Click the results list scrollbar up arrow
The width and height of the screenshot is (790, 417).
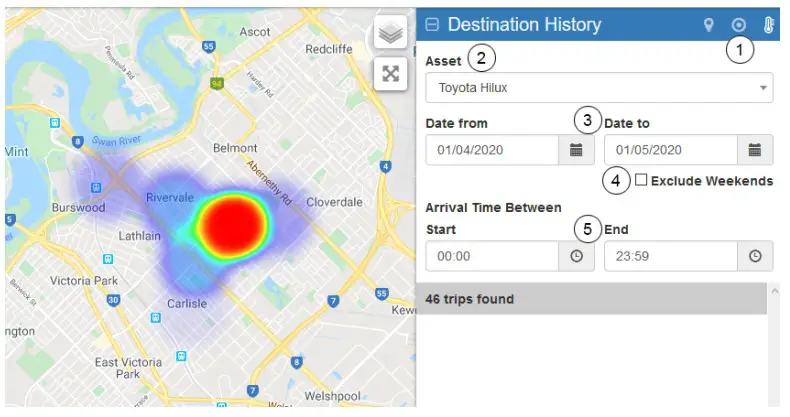tap(777, 290)
